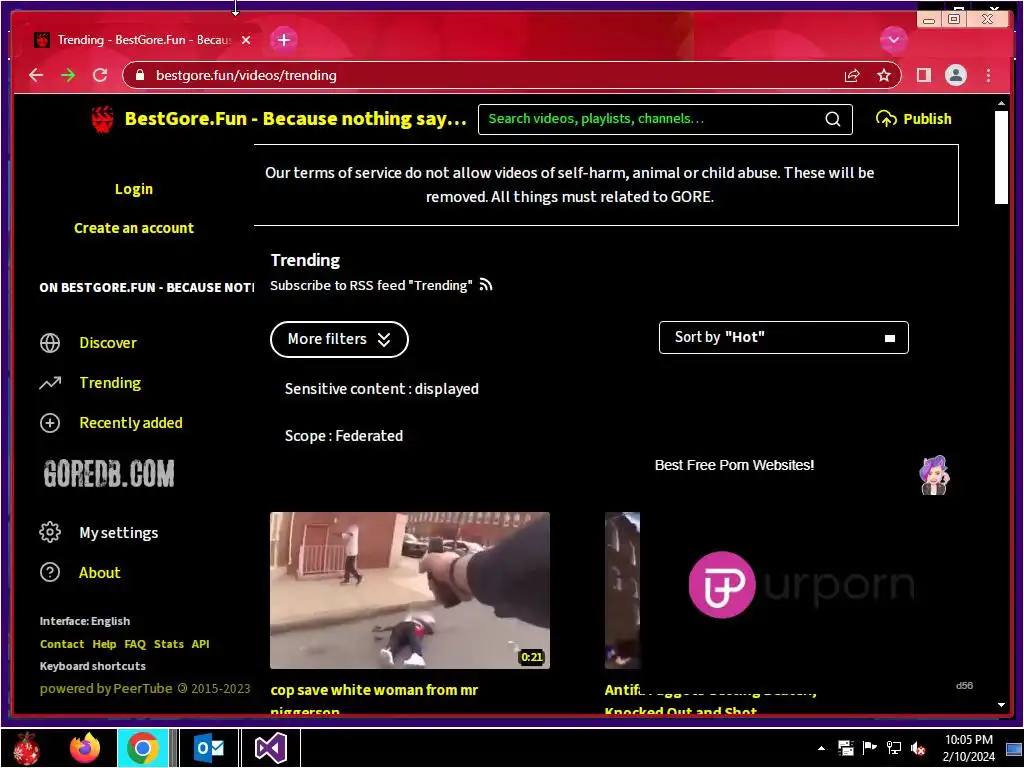Open the 10:05 PM clock
1024x768 pixels.
(968, 748)
